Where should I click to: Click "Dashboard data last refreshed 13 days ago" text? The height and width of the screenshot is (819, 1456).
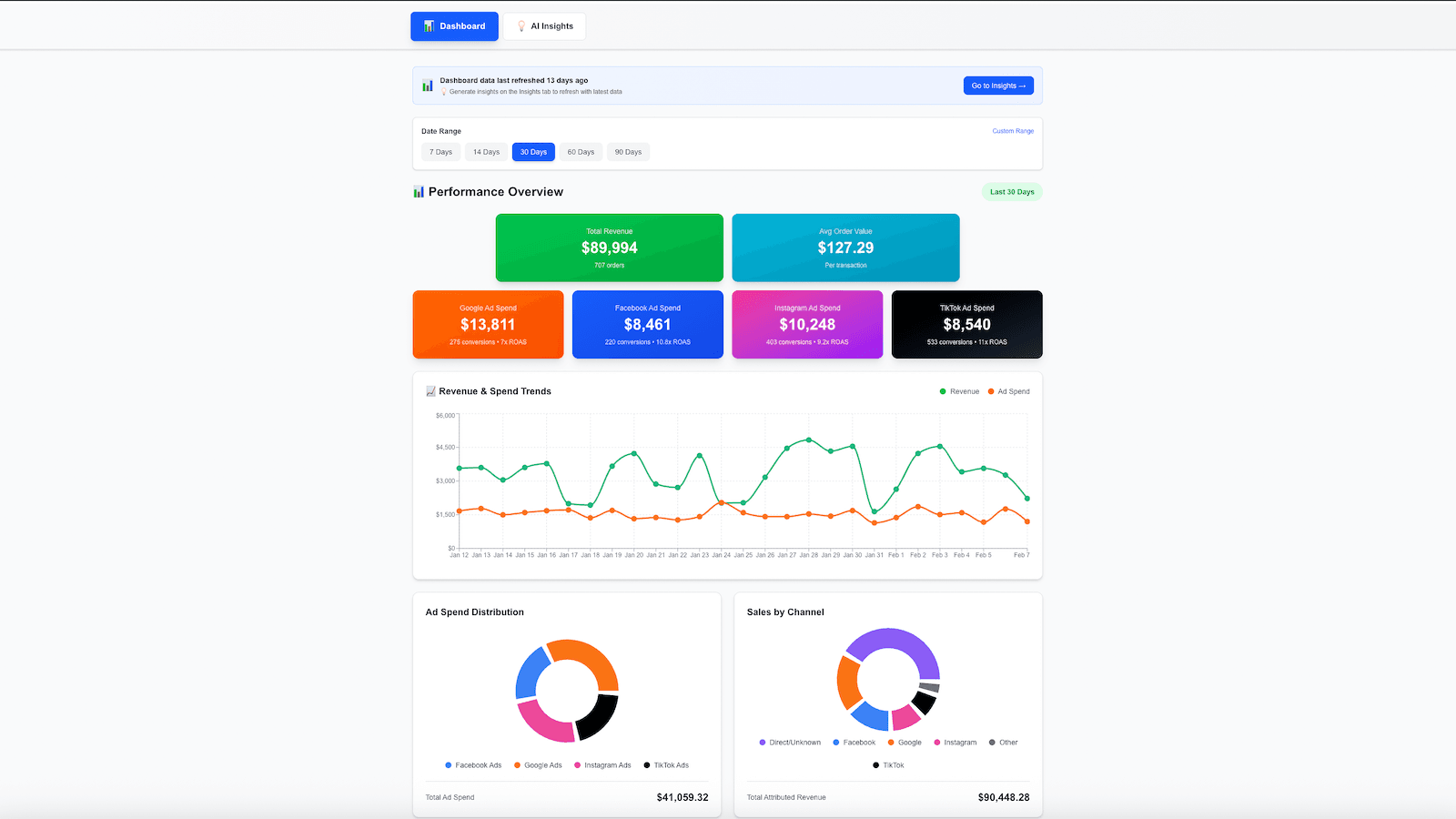(x=514, y=80)
